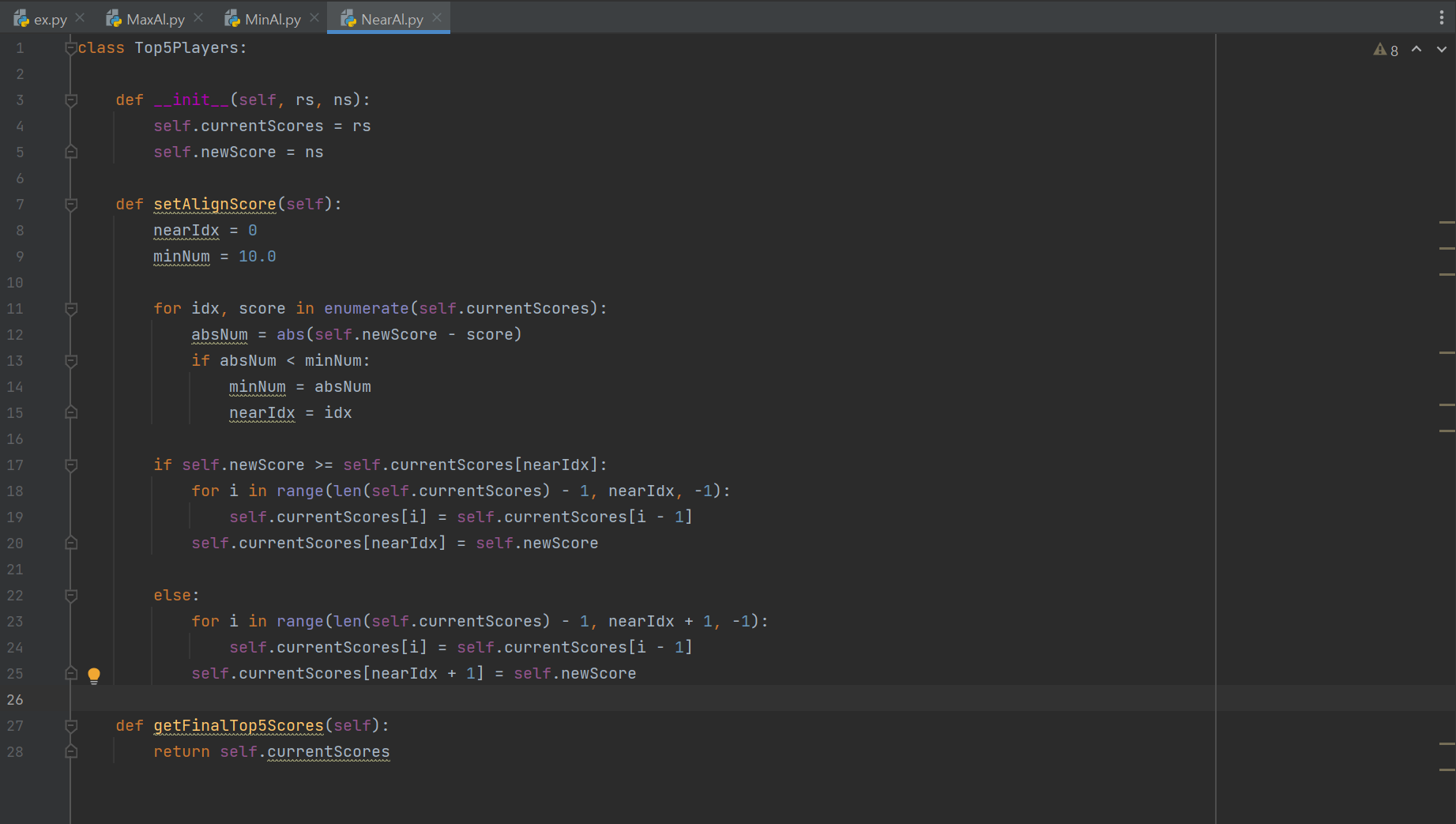Click the Python file icon on MaxAl.py tab
This screenshot has height=824, width=1456.
pos(114,19)
